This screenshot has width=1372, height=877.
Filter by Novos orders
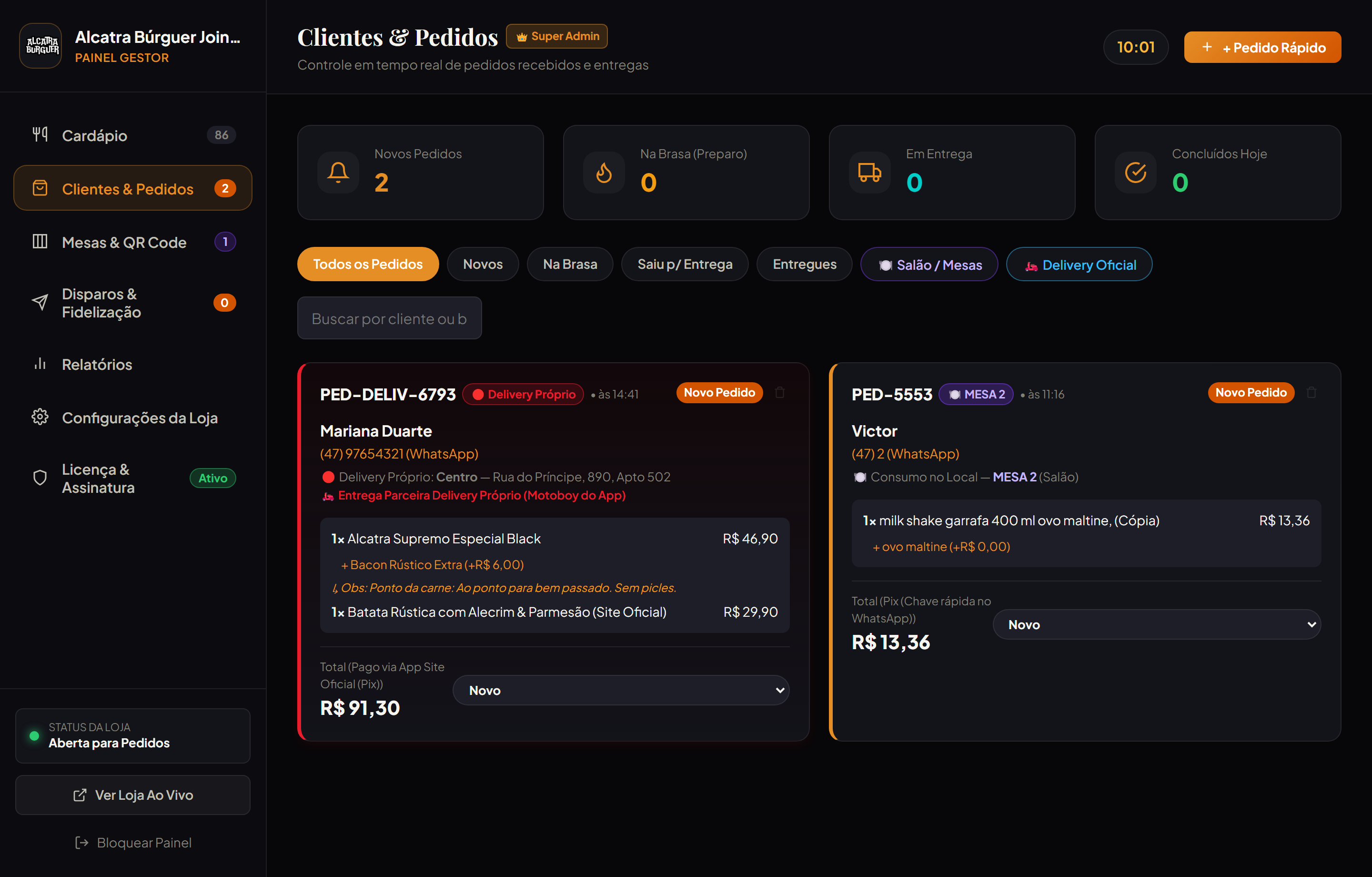[483, 264]
